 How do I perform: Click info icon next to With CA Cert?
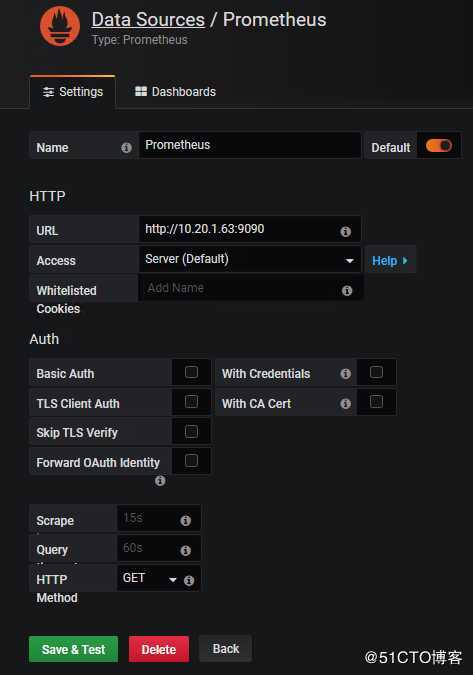(x=345, y=404)
